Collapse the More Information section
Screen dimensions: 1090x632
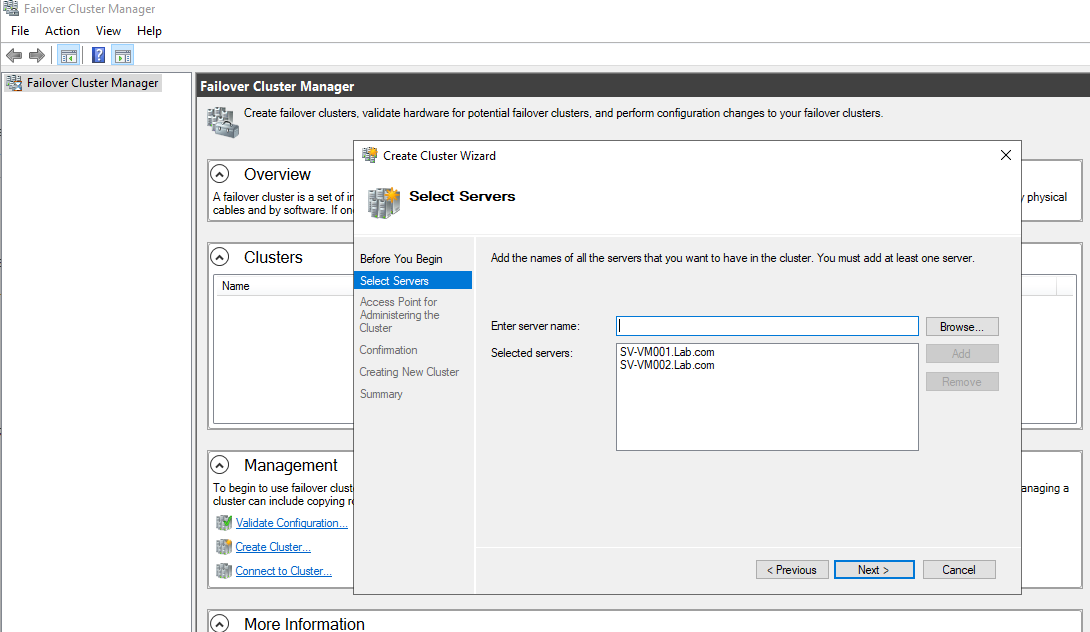[x=220, y=624]
